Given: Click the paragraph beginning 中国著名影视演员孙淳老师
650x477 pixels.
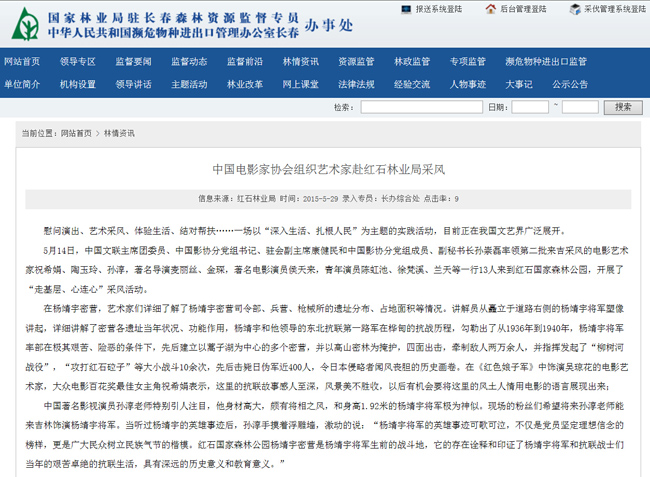Looking at the screenshot, I should [325, 435].
